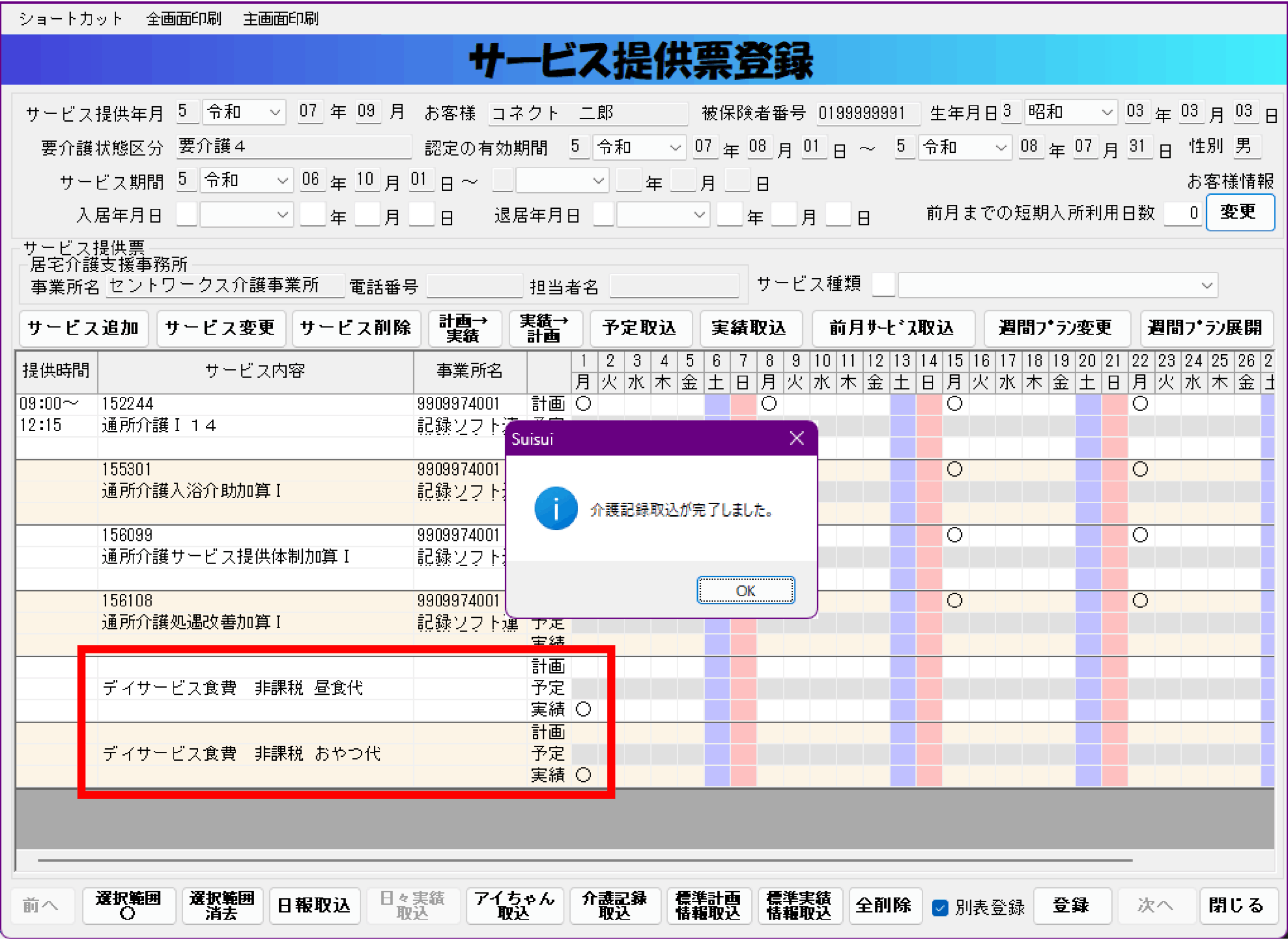Screen dimensions: 1288x940
Task: Expand the サービス提供年月 era dropdown
Action: pyautogui.click(x=275, y=112)
